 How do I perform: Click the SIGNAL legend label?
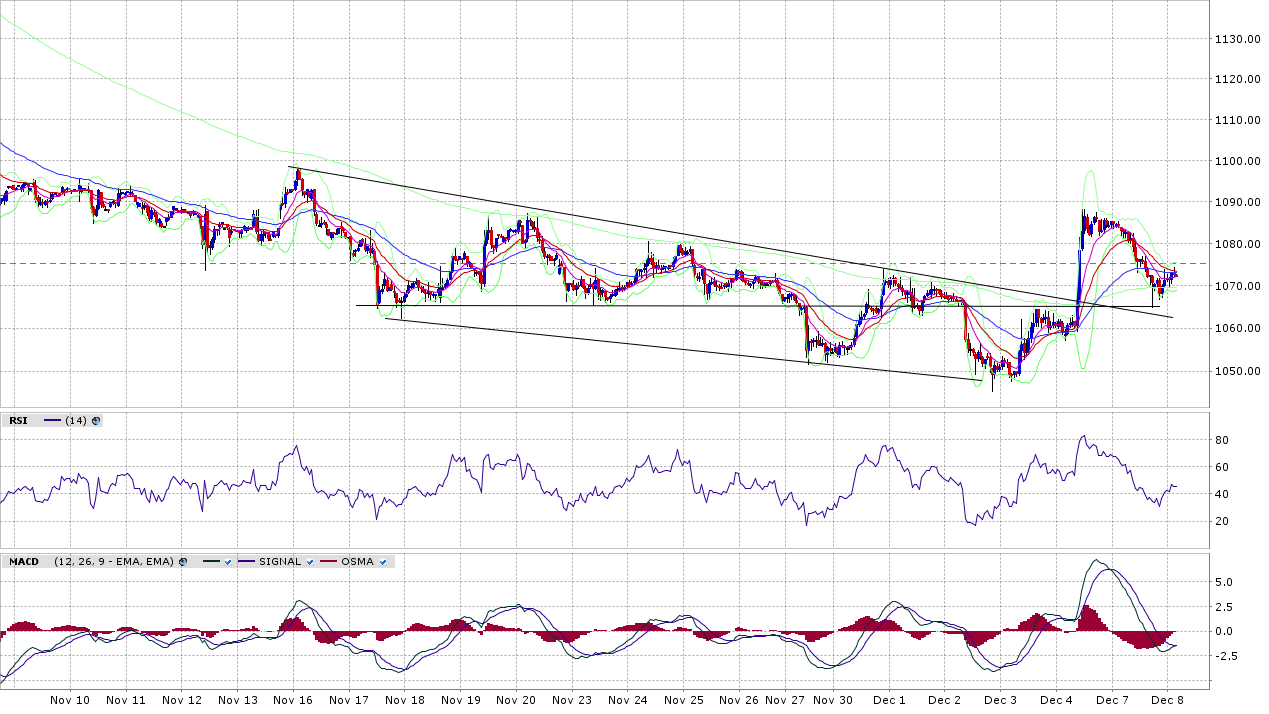(x=280, y=562)
